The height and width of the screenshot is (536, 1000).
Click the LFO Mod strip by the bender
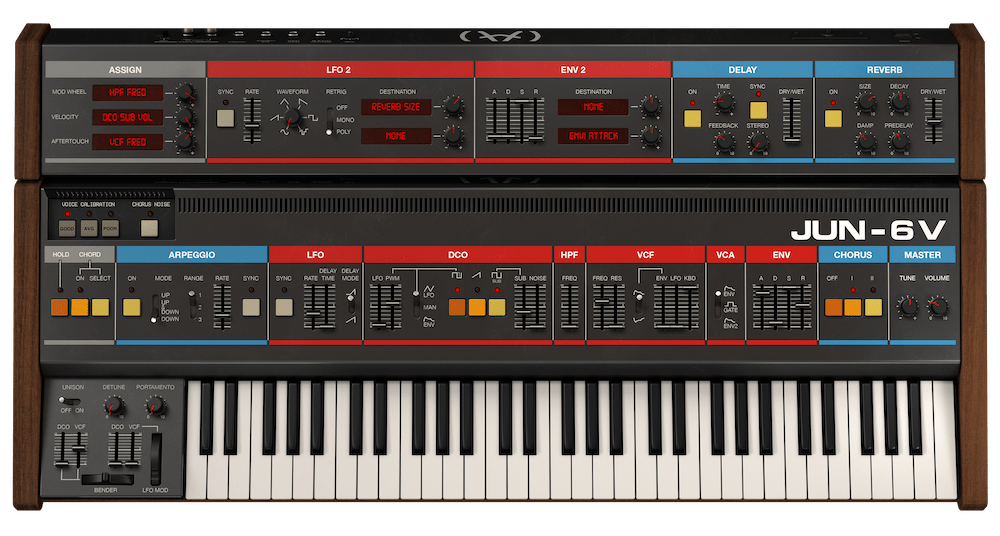(x=154, y=457)
